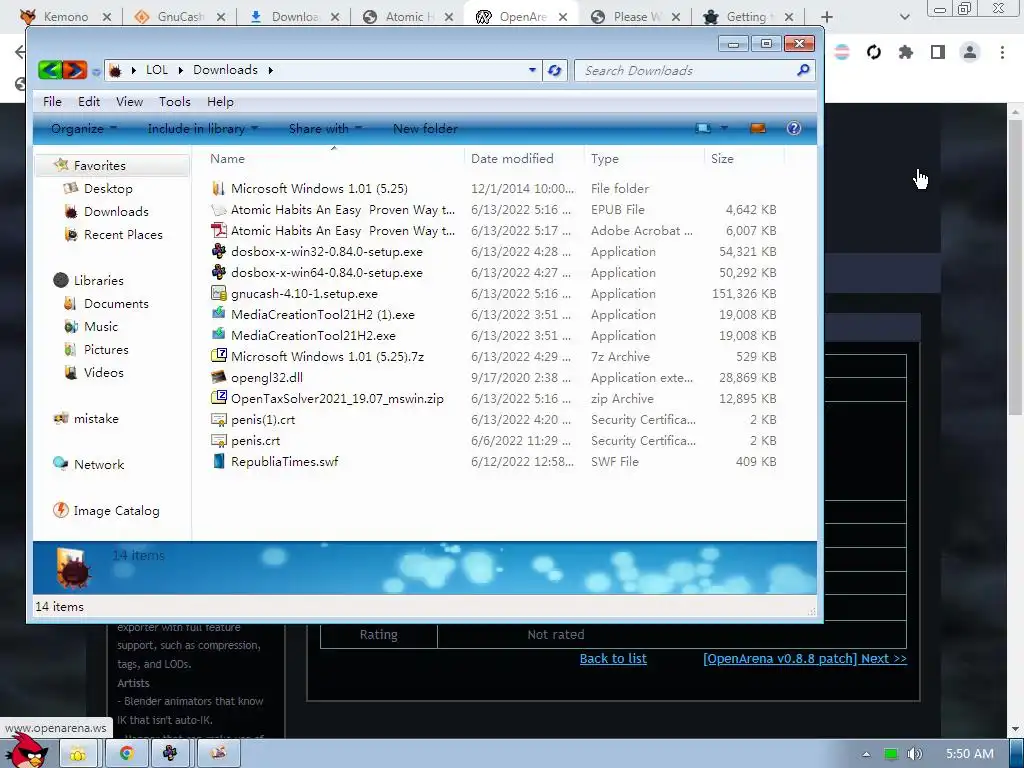Screen dimensions: 1024x768
Task: Open the Chrome three-dot menu
Action: [1002, 52]
